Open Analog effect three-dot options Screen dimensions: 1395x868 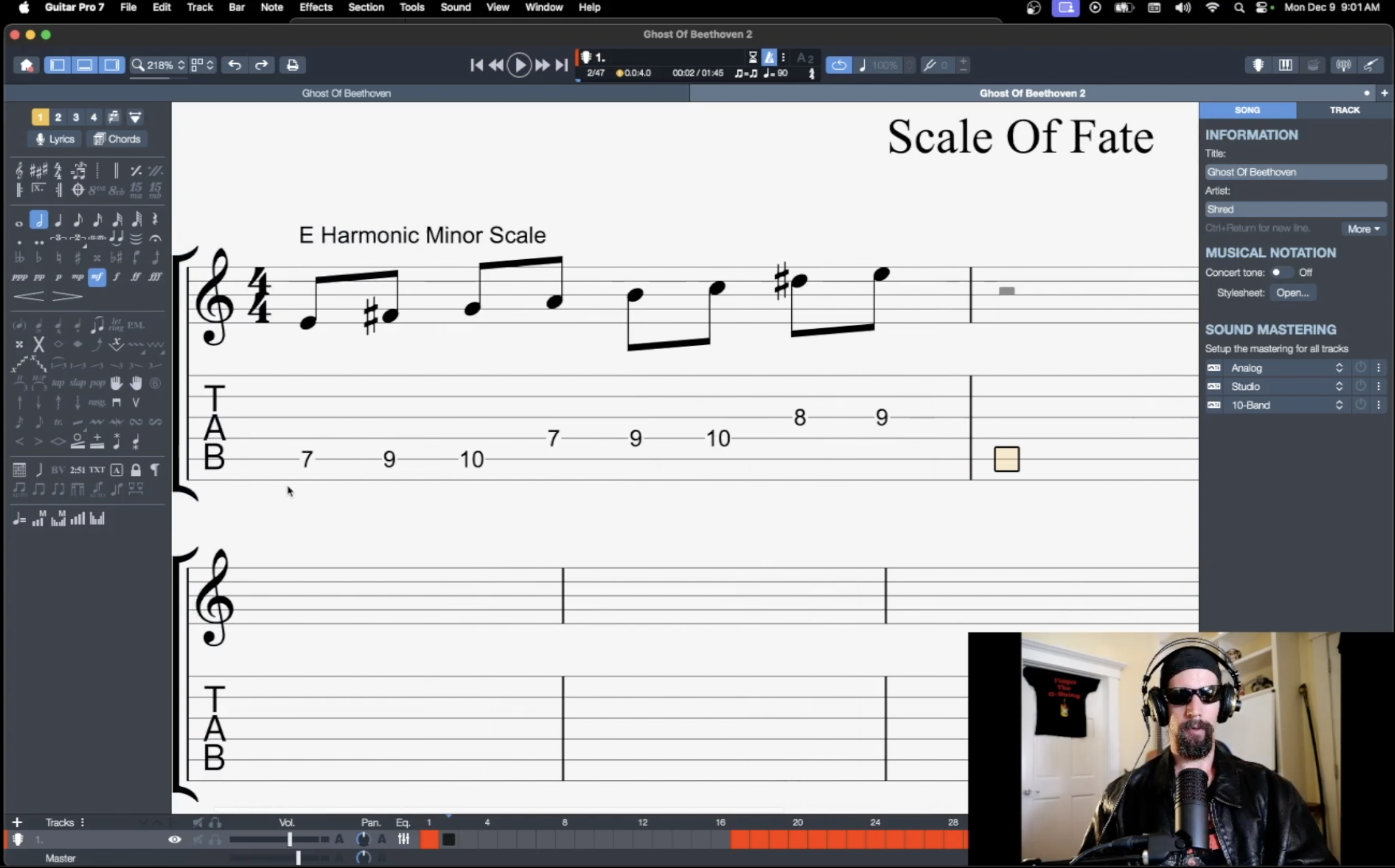pos(1378,368)
